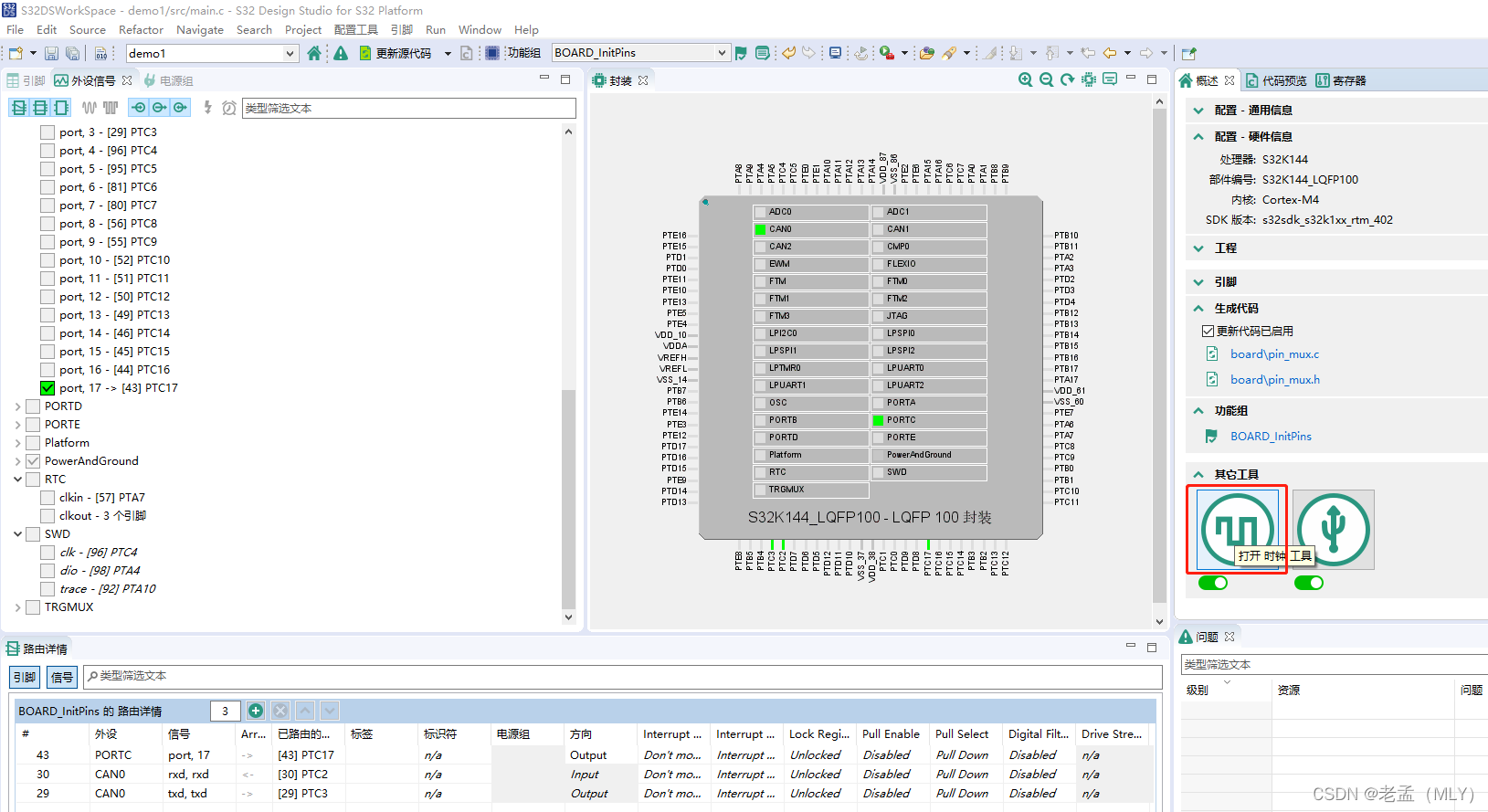Click the alarm clock filter icon

pyautogui.click(x=229, y=108)
